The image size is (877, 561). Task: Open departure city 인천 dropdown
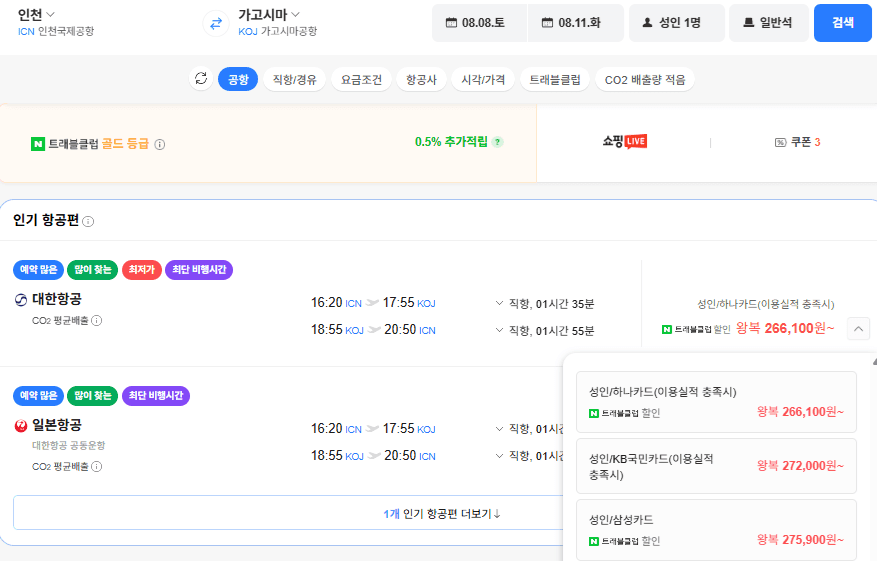click(36, 14)
